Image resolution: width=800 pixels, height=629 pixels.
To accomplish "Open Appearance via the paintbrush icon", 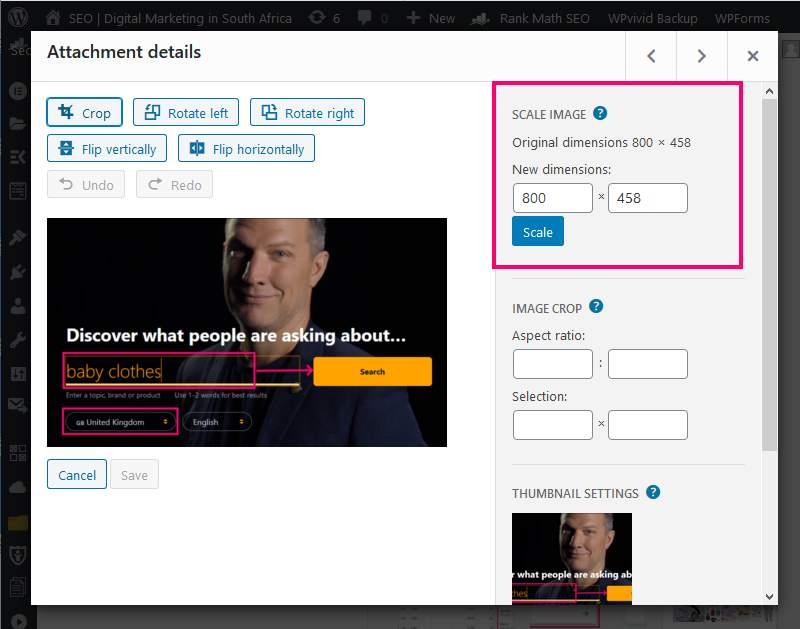I will point(18,238).
